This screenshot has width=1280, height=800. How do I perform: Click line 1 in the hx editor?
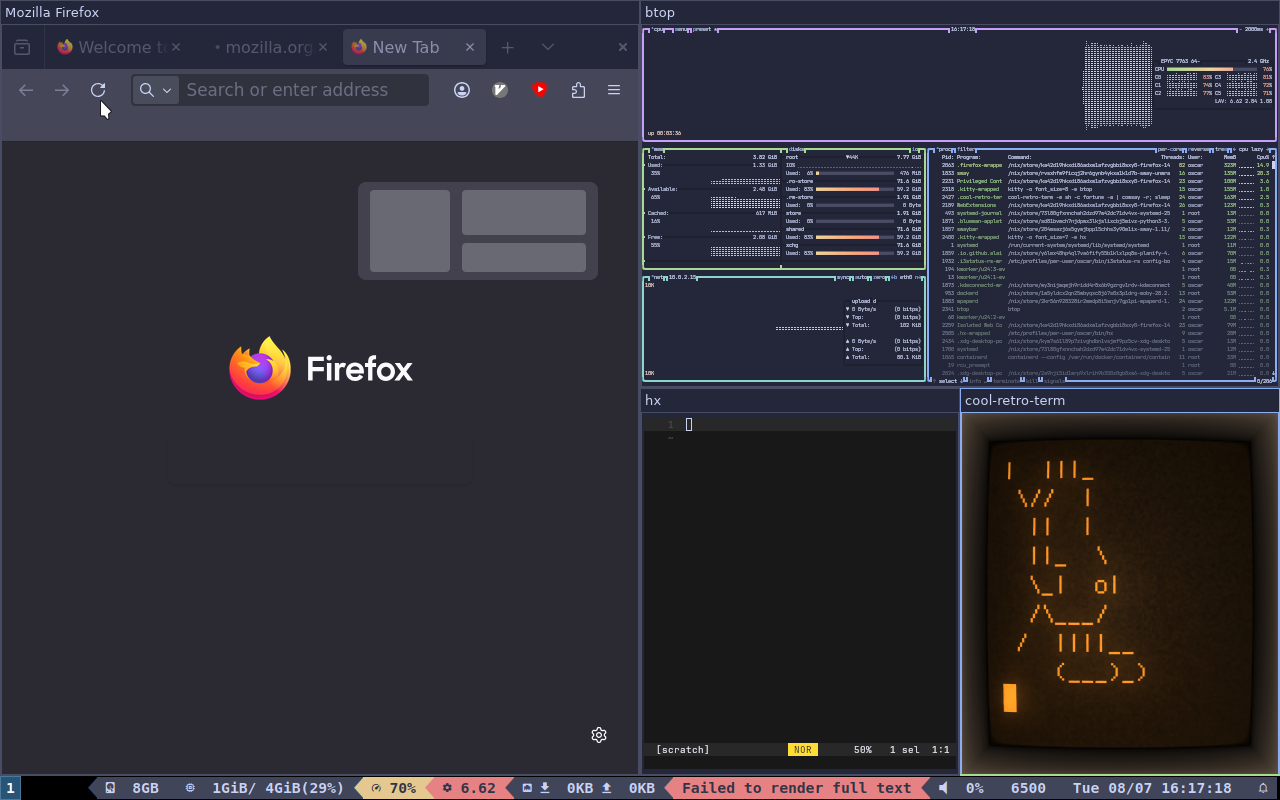click(x=800, y=425)
